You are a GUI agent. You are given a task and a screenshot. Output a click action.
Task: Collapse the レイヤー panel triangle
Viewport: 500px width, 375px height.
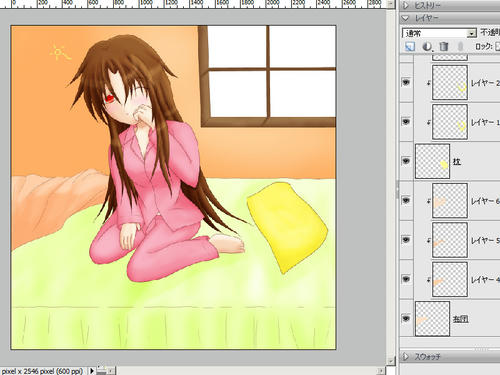406,18
